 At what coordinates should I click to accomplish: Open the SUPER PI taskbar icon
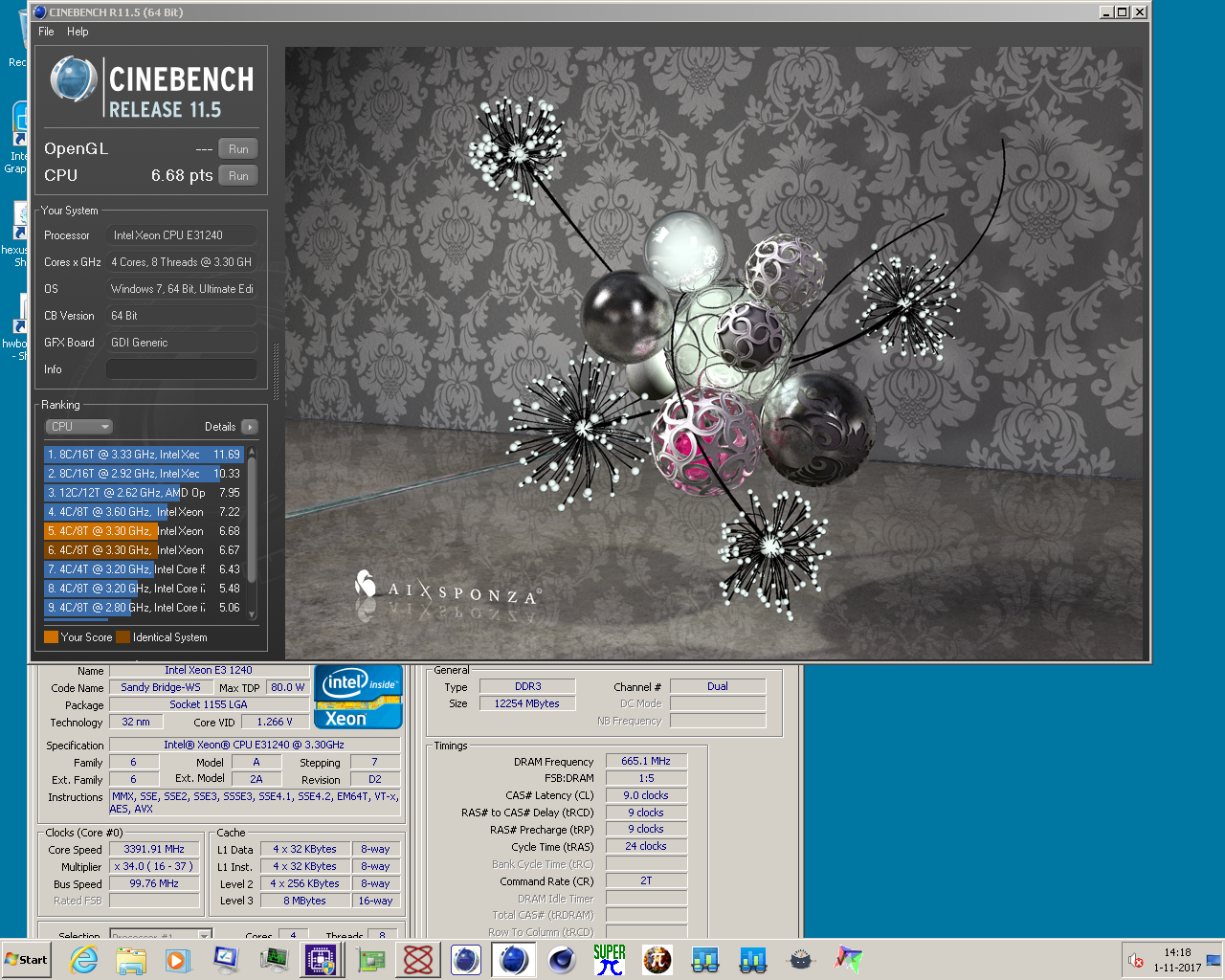pos(610,960)
